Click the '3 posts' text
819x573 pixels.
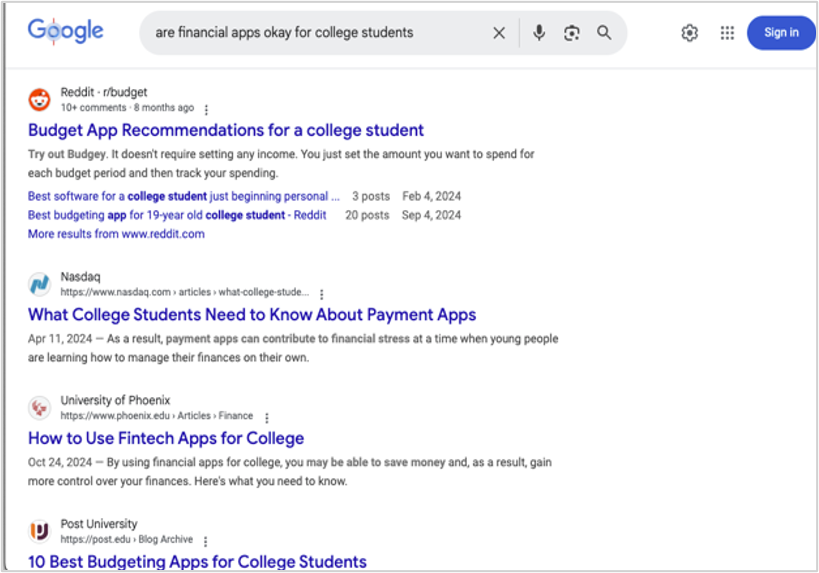tap(371, 196)
